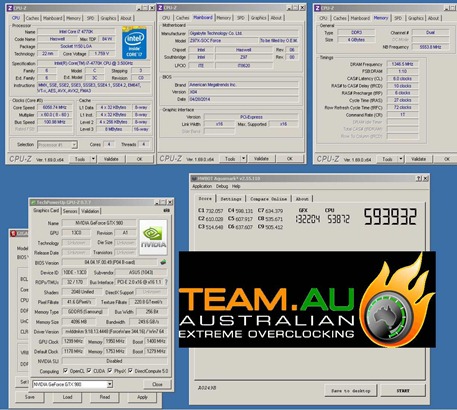The image size is (457, 410).
Task: Click the GPU-Z camera screenshot icon
Action: 167,211
